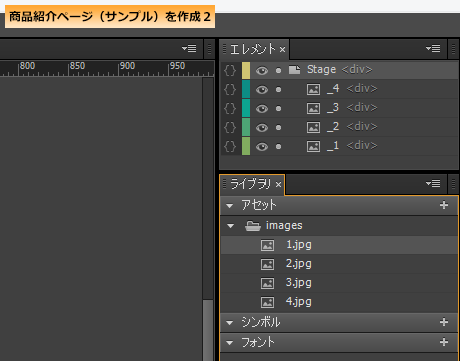
Task: Select the _1 <div> label
Action: pos(362,145)
